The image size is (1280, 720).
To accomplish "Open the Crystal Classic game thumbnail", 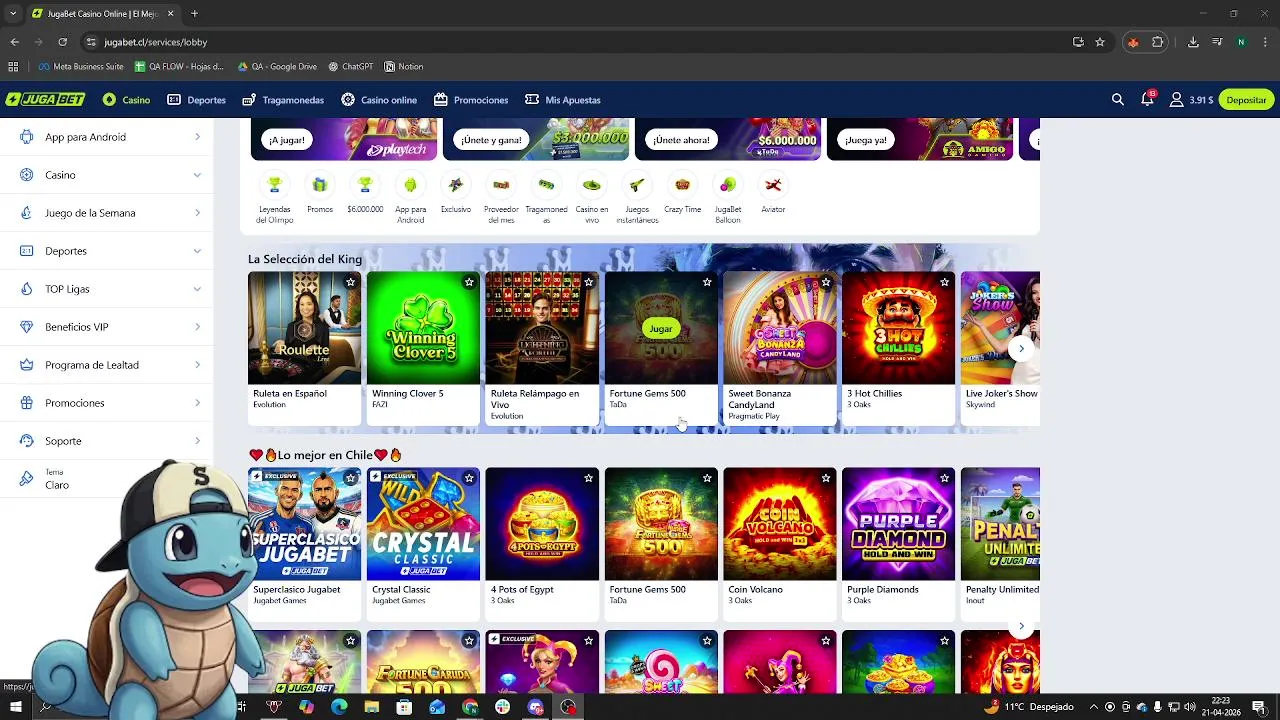I will 423,524.
